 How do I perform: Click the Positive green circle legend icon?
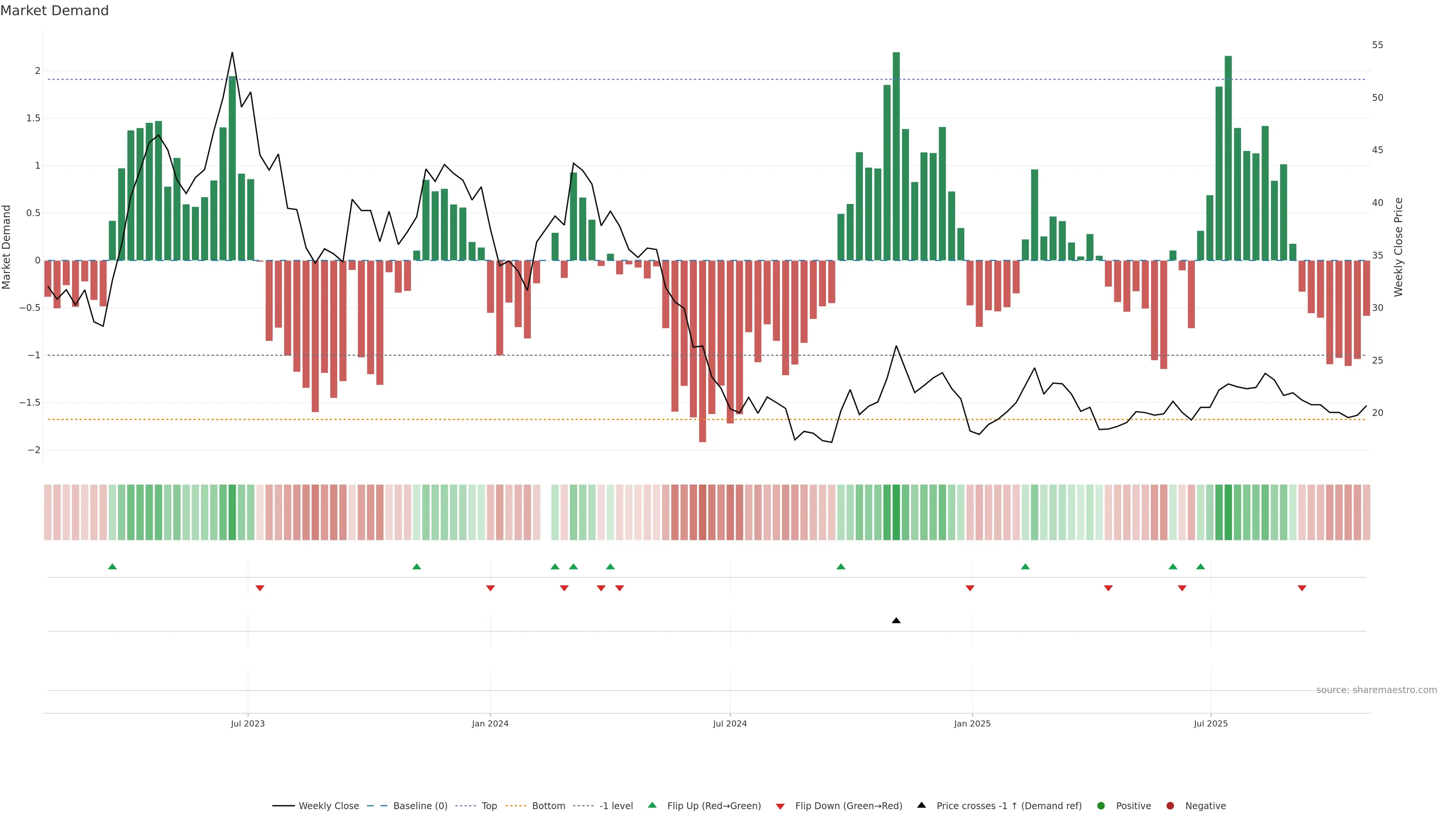click(x=1100, y=806)
